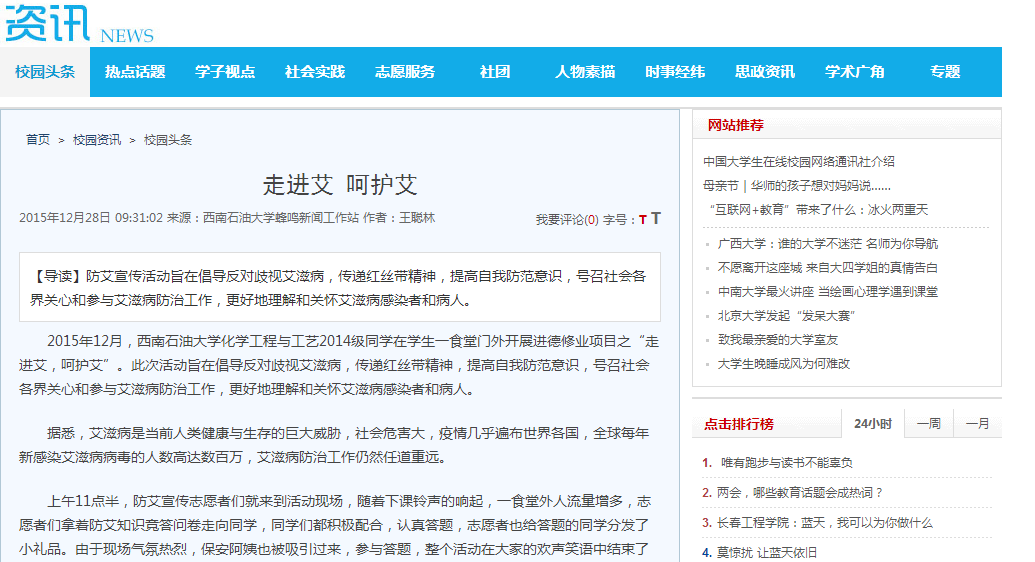
Task: Open the 校园头条 navigation tab
Action: pyautogui.click(x=45, y=72)
